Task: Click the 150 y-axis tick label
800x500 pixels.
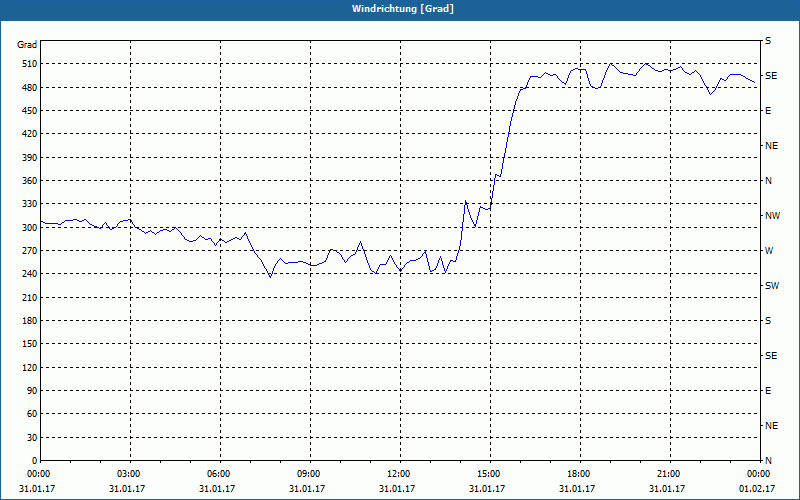Action: (30, 344)
